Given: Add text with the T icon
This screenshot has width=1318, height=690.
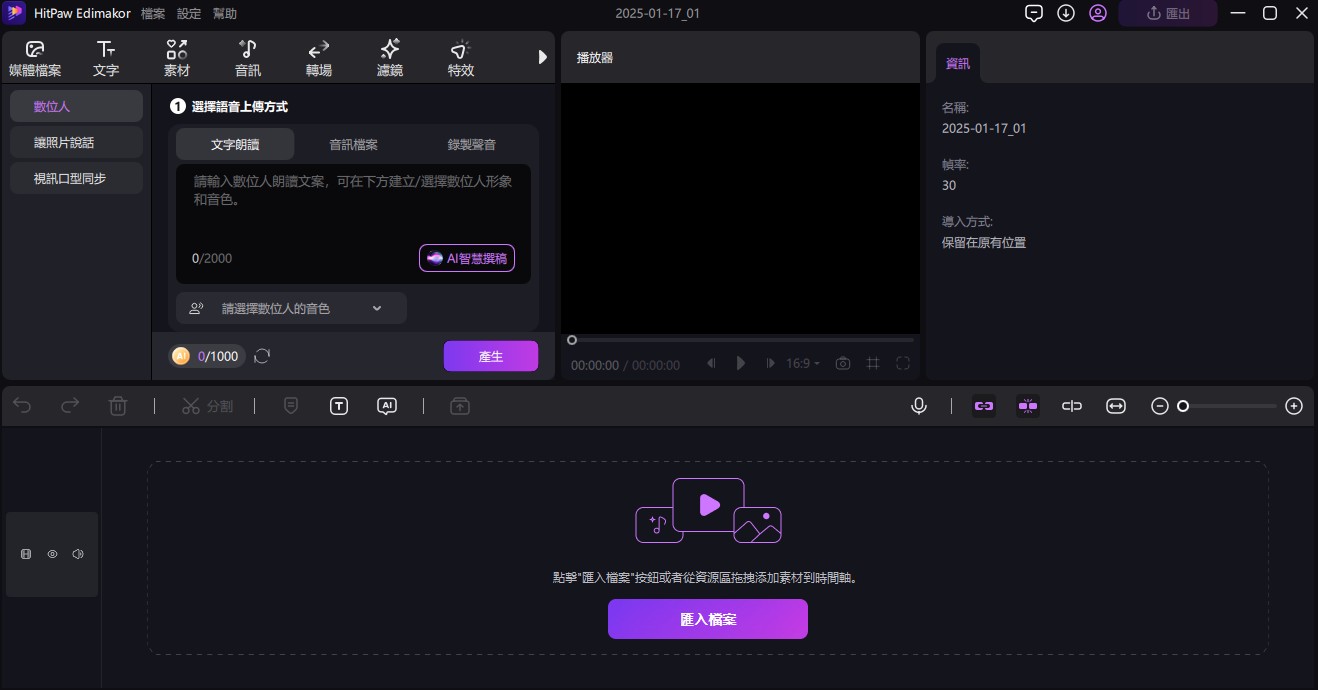Looking at the screenshot, I should [x=339, y=406].
